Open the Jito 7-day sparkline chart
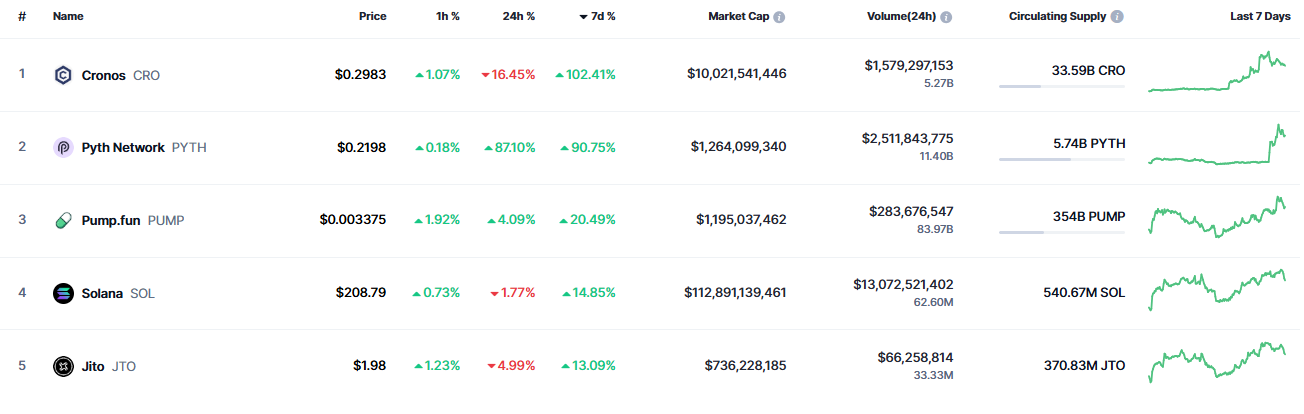The image size is (1304, 414). click(x=1217, y=364)
